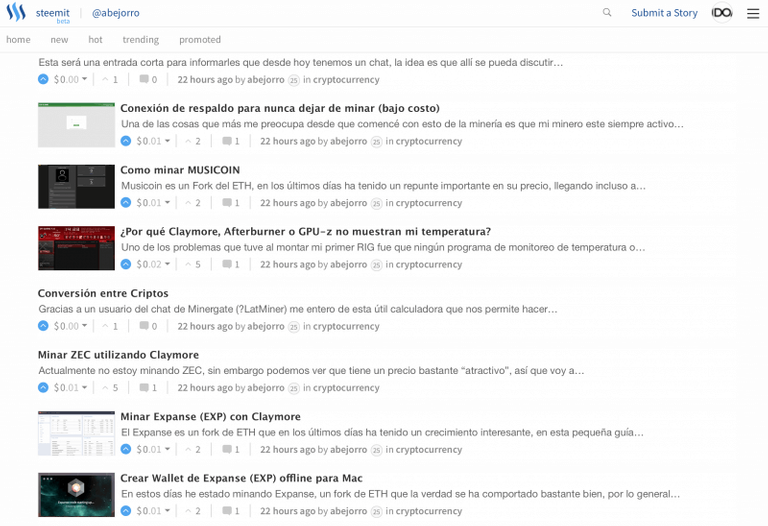Switch to the promoted tab
The width and height of the screenshot is (768, 526).
(x=200, y=40)
